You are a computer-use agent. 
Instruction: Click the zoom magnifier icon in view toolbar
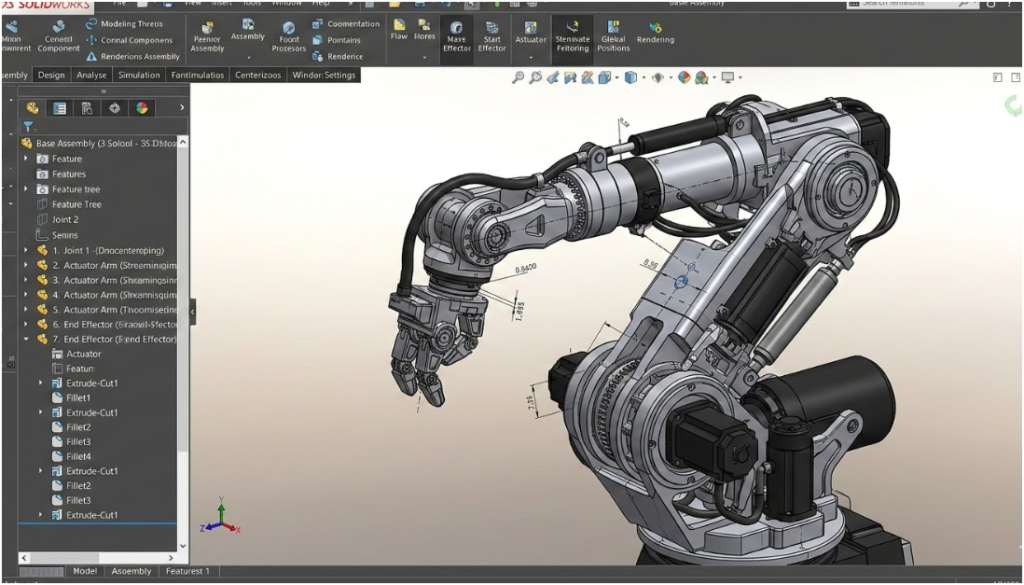516,77
